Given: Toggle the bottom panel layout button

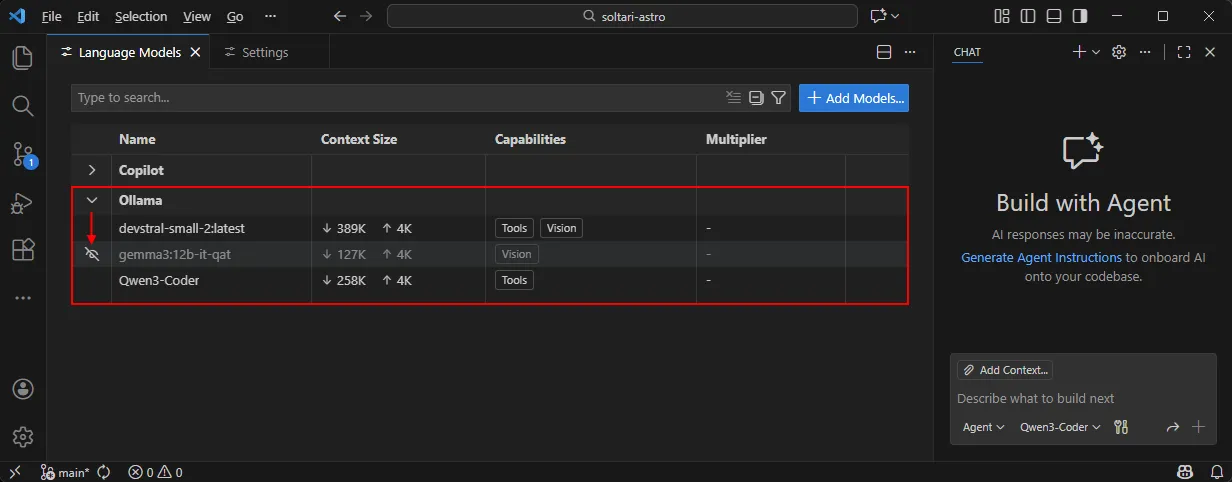Looking at the screenshot, I should (1054, 16).
